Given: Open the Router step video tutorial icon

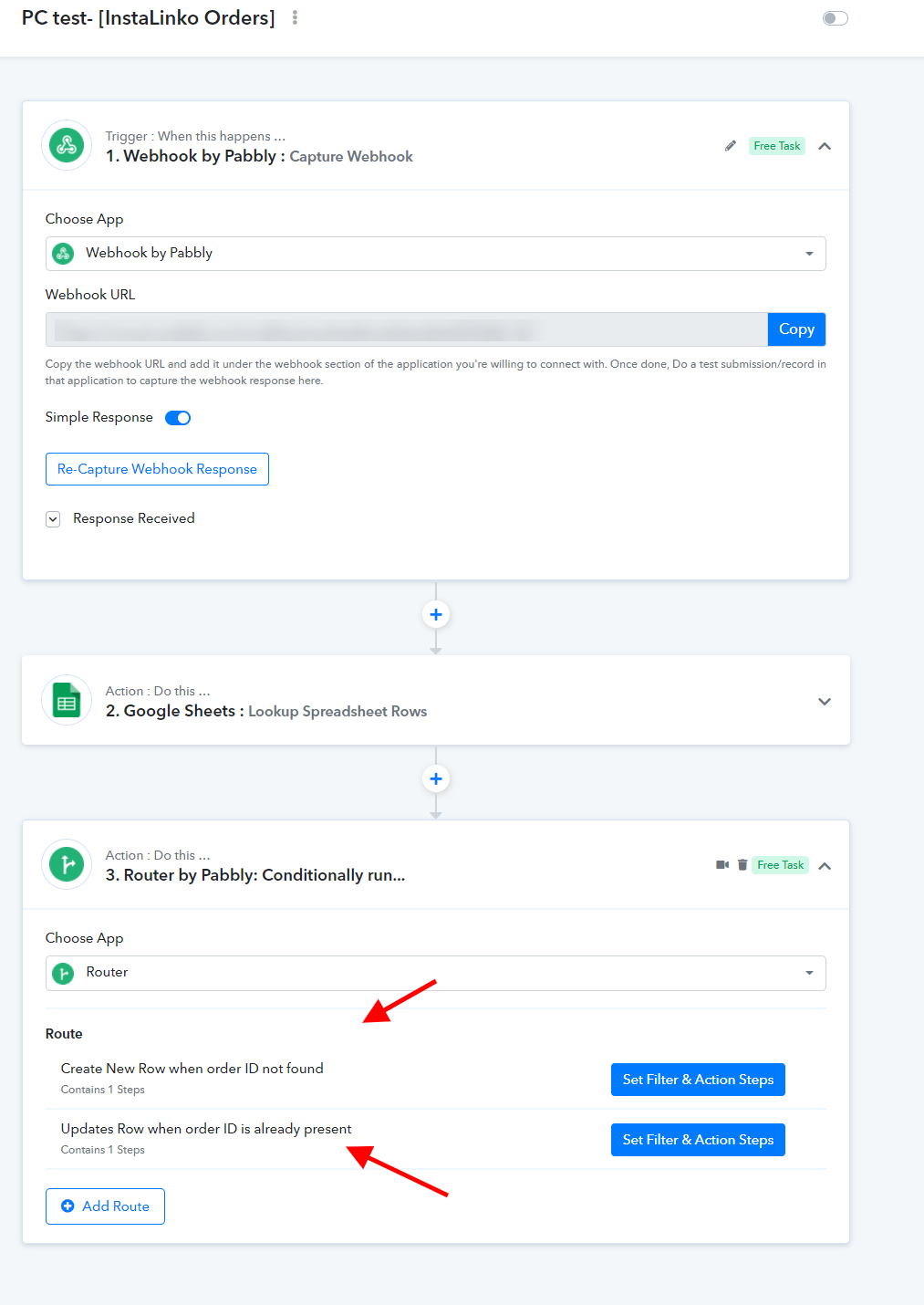Looking at the screenshot, I should 722,865.
